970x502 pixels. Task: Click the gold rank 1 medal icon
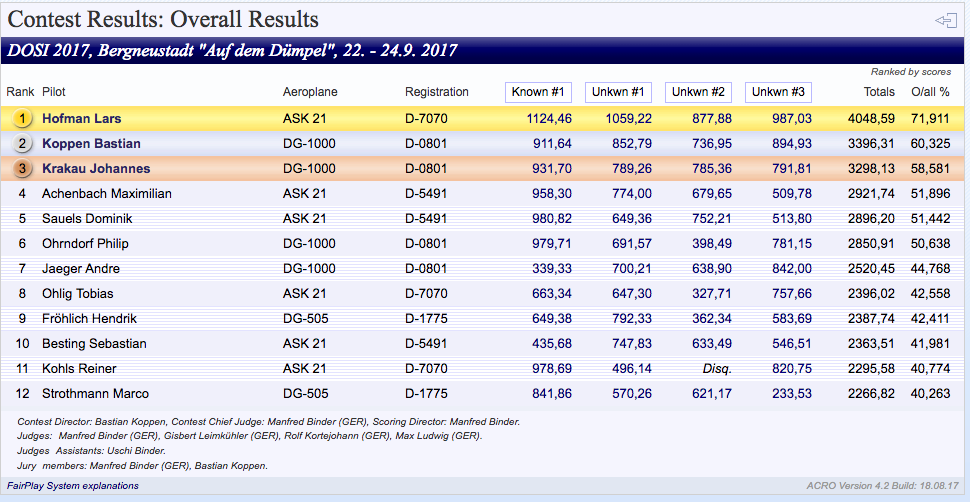click(21, 119)
